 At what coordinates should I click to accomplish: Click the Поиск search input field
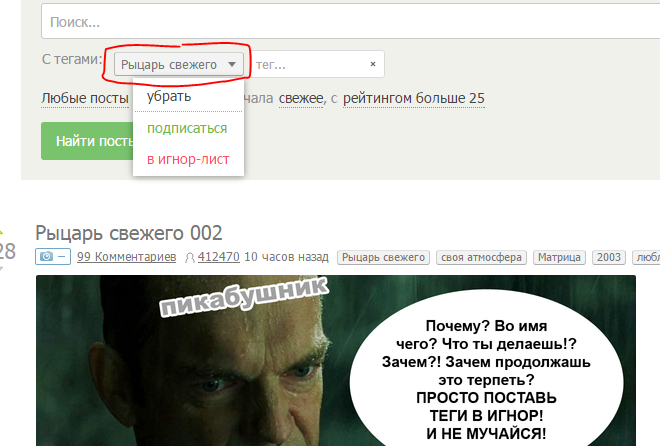(x=350, y=21)
